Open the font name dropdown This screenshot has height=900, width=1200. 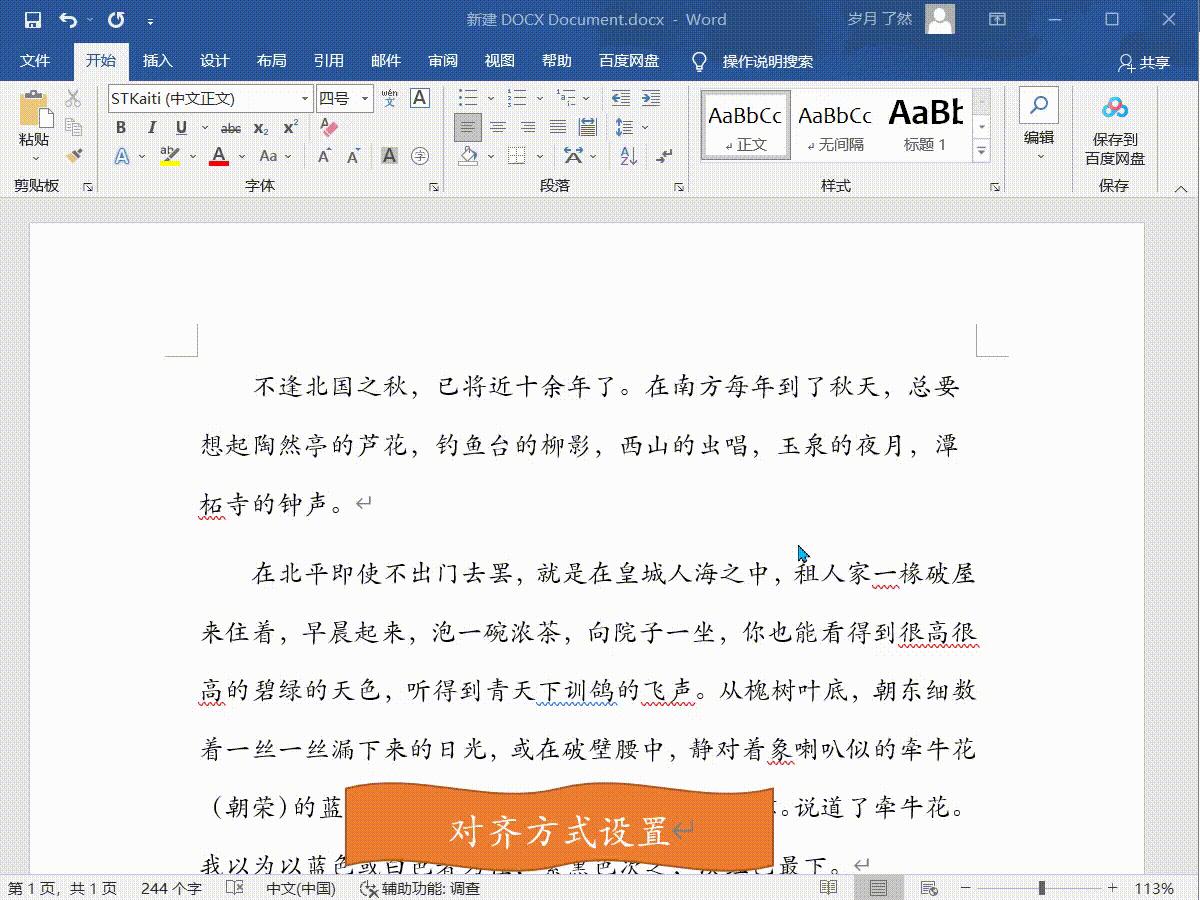305,97
